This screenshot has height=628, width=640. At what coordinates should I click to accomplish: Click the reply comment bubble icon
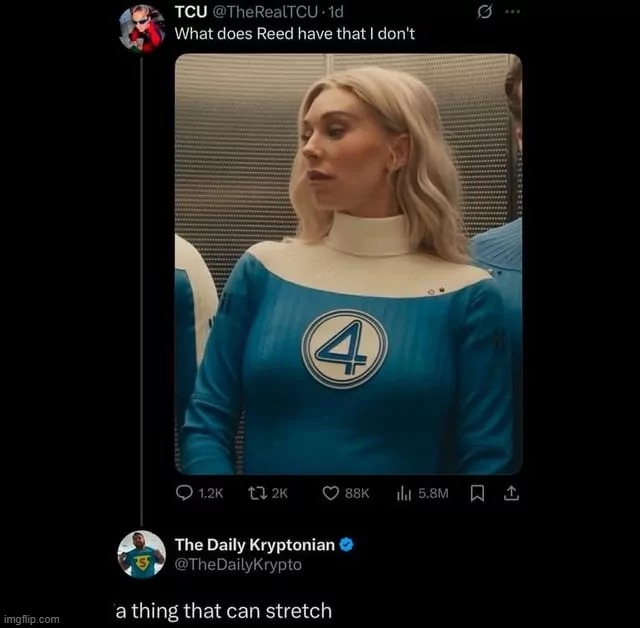click(184, 493)
